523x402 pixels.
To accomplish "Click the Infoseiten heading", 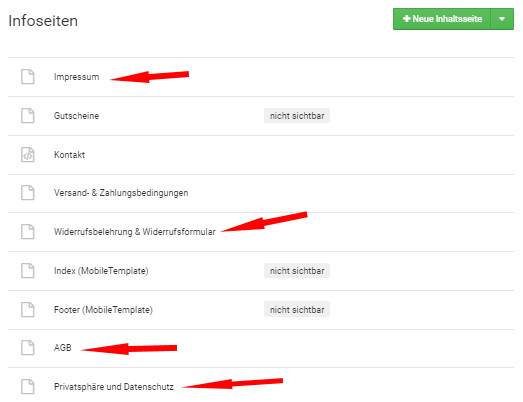I will (x=43, y=21).
